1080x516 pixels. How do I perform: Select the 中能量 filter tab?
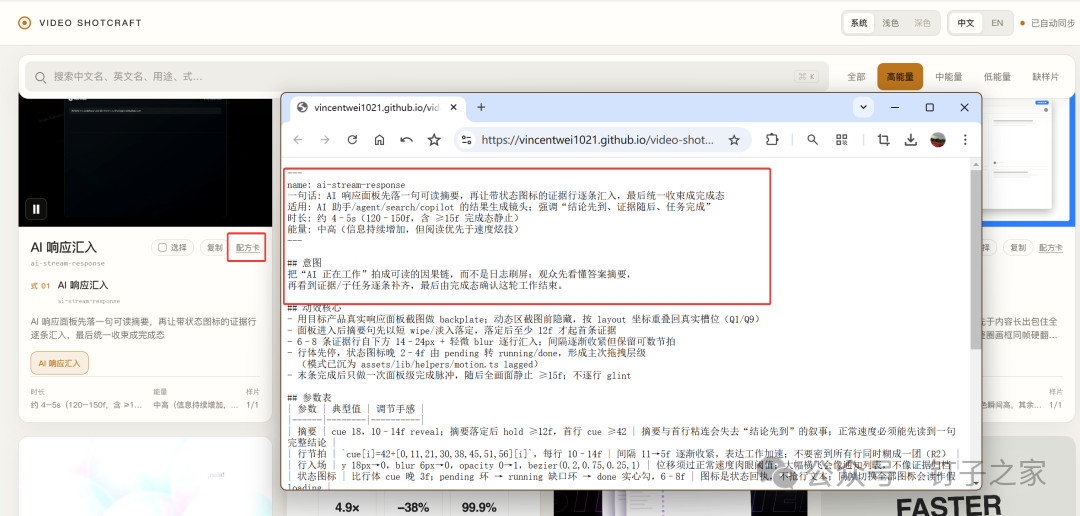pyautogui.click(x=948, y=76)
